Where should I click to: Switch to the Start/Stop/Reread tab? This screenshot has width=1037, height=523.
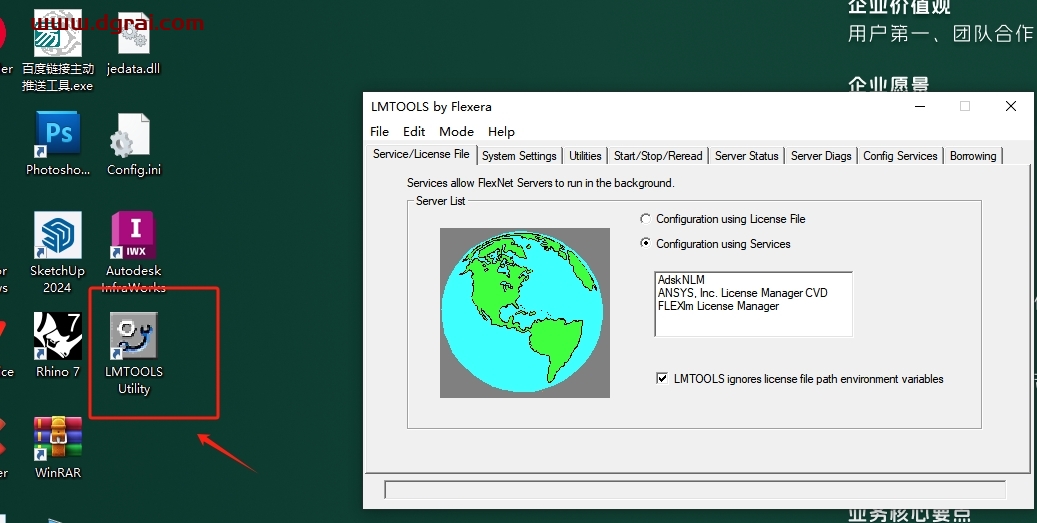click(x=657, y=156)
